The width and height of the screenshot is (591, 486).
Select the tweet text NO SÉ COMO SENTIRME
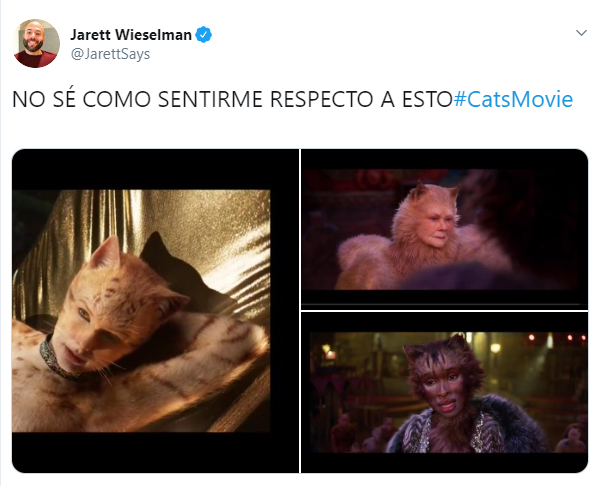(137, 99)
